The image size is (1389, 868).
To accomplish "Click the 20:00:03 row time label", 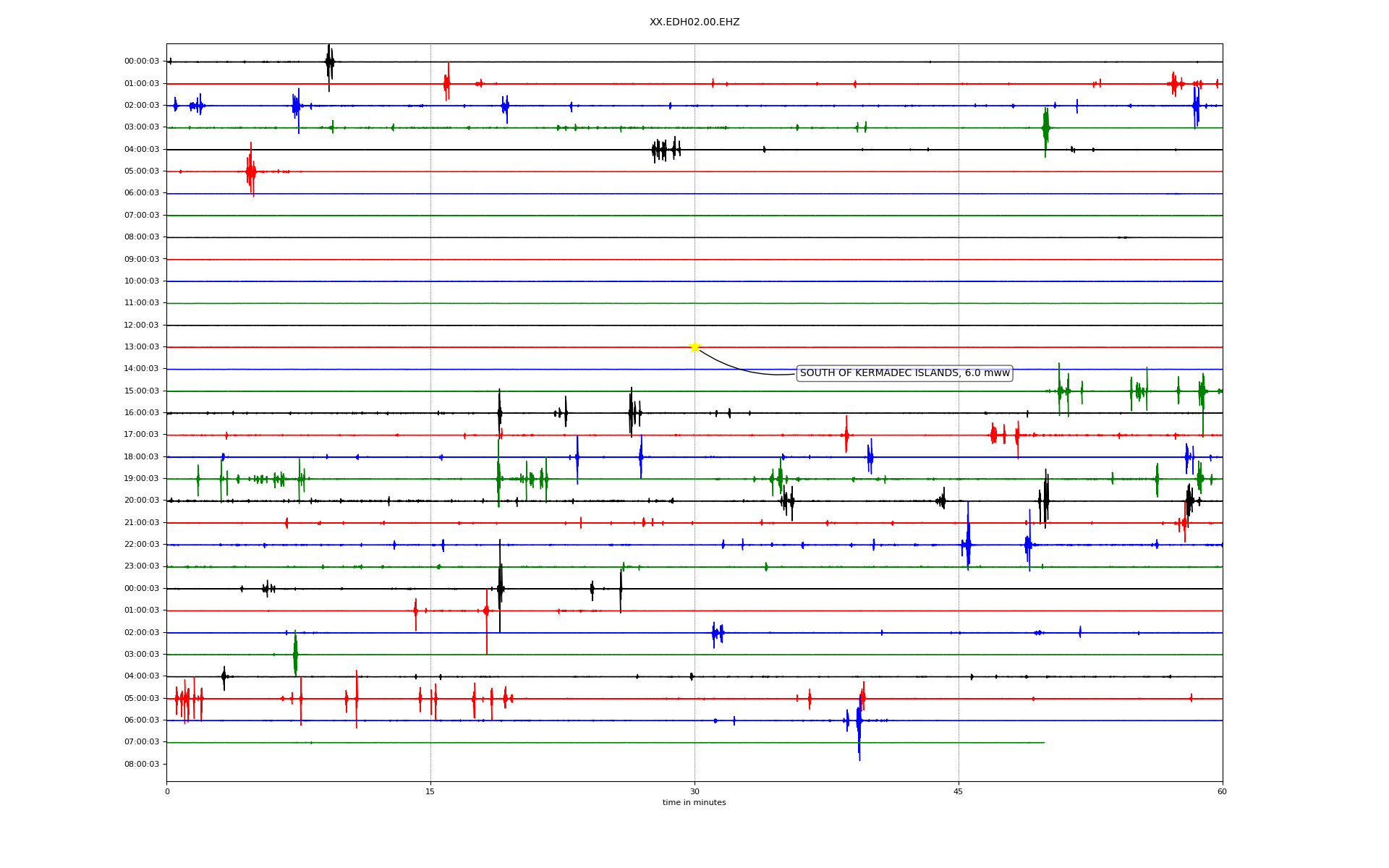I will 142,501.
